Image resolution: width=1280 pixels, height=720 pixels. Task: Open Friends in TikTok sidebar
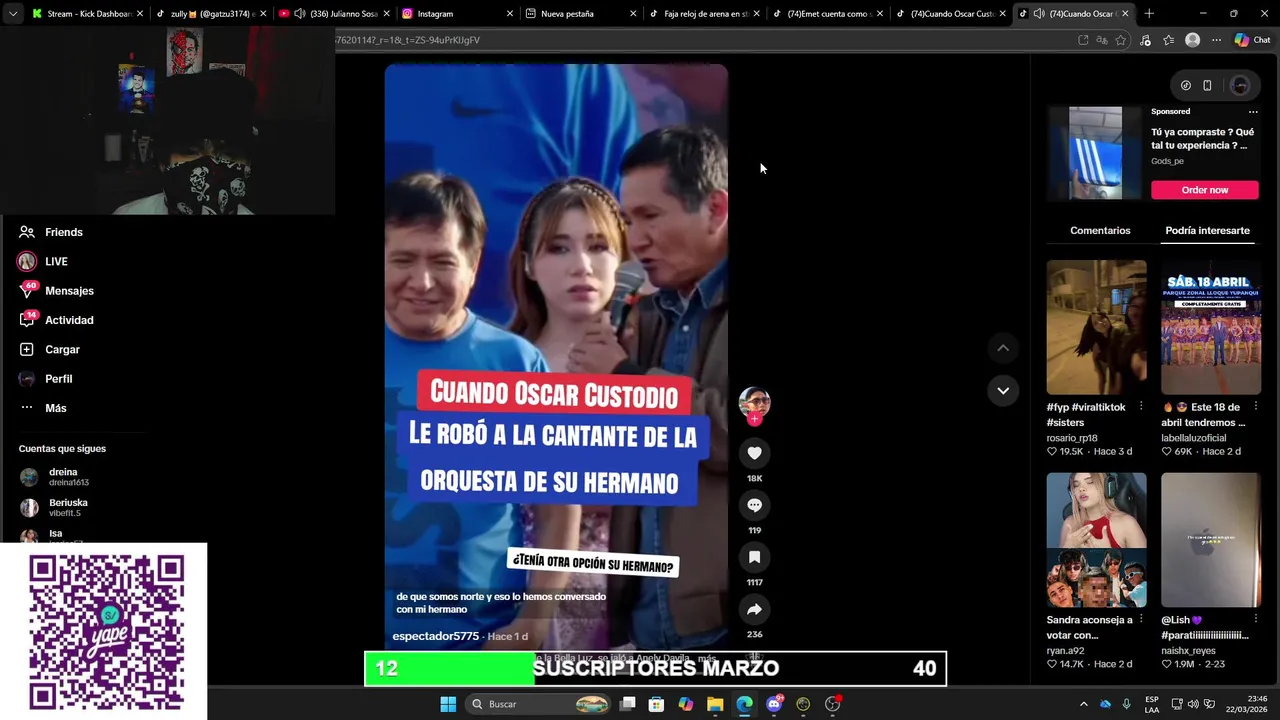tap(64, 232)
